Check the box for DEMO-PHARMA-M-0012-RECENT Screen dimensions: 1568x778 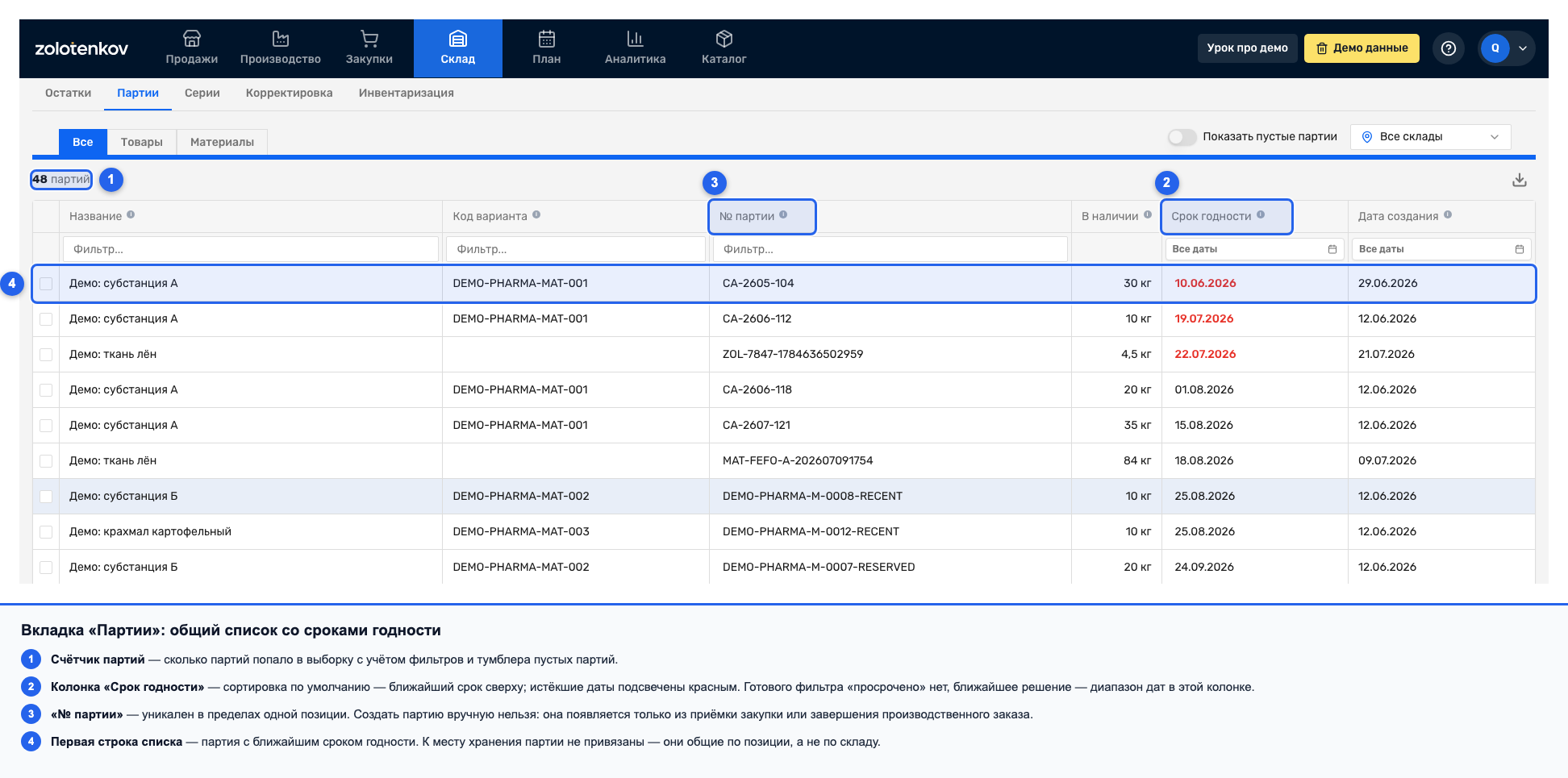tap(46, 532)
